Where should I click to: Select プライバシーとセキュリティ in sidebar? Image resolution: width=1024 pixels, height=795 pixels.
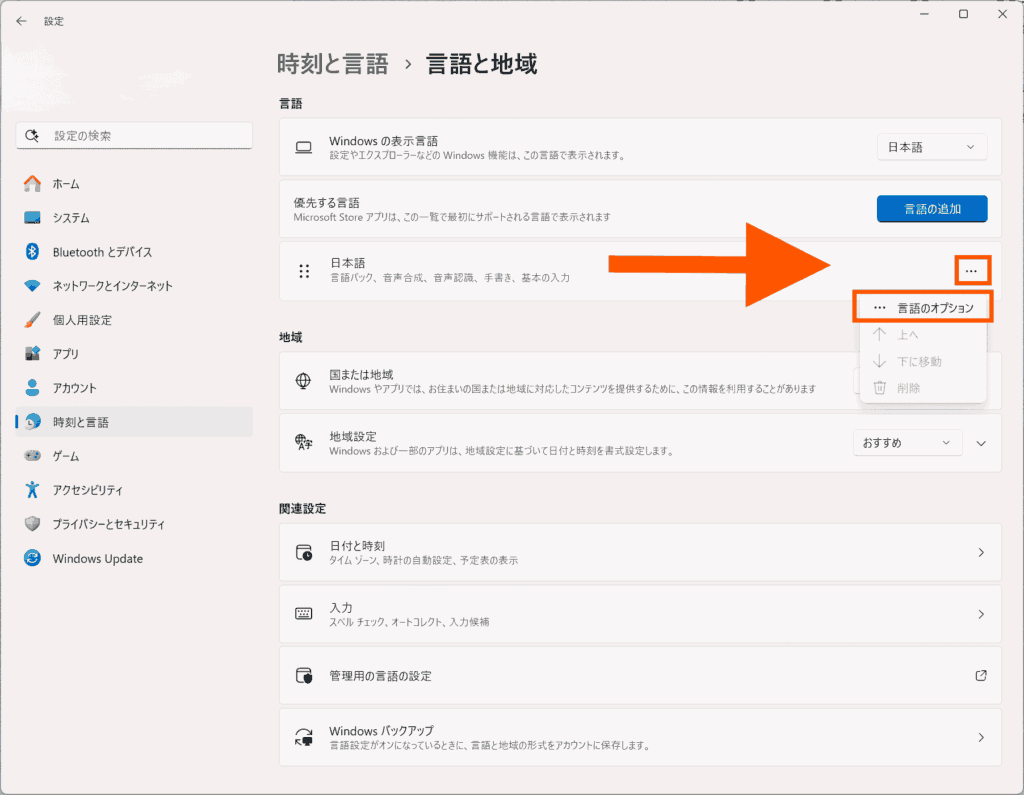tap(134, 524)
